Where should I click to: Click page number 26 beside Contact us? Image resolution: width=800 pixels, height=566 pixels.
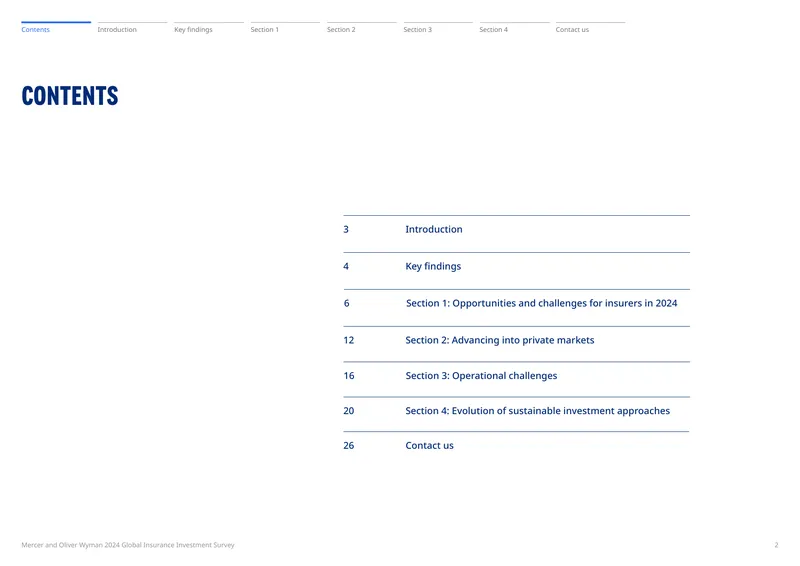point(348,446)
